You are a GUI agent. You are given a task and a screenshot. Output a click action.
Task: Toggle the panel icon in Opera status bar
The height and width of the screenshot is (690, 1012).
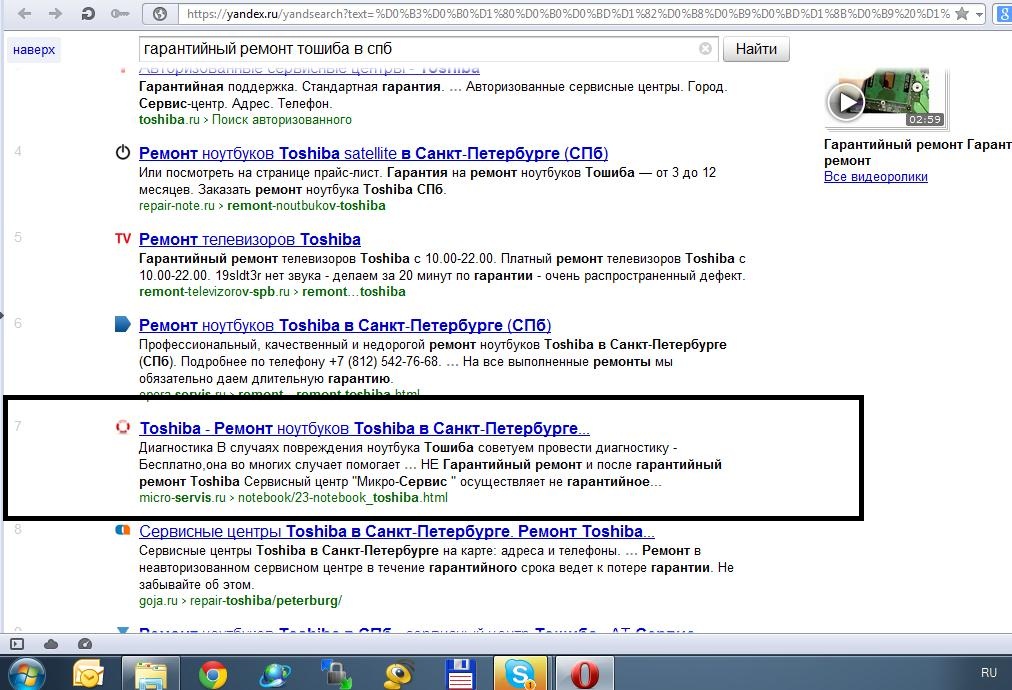pos(17,644)
